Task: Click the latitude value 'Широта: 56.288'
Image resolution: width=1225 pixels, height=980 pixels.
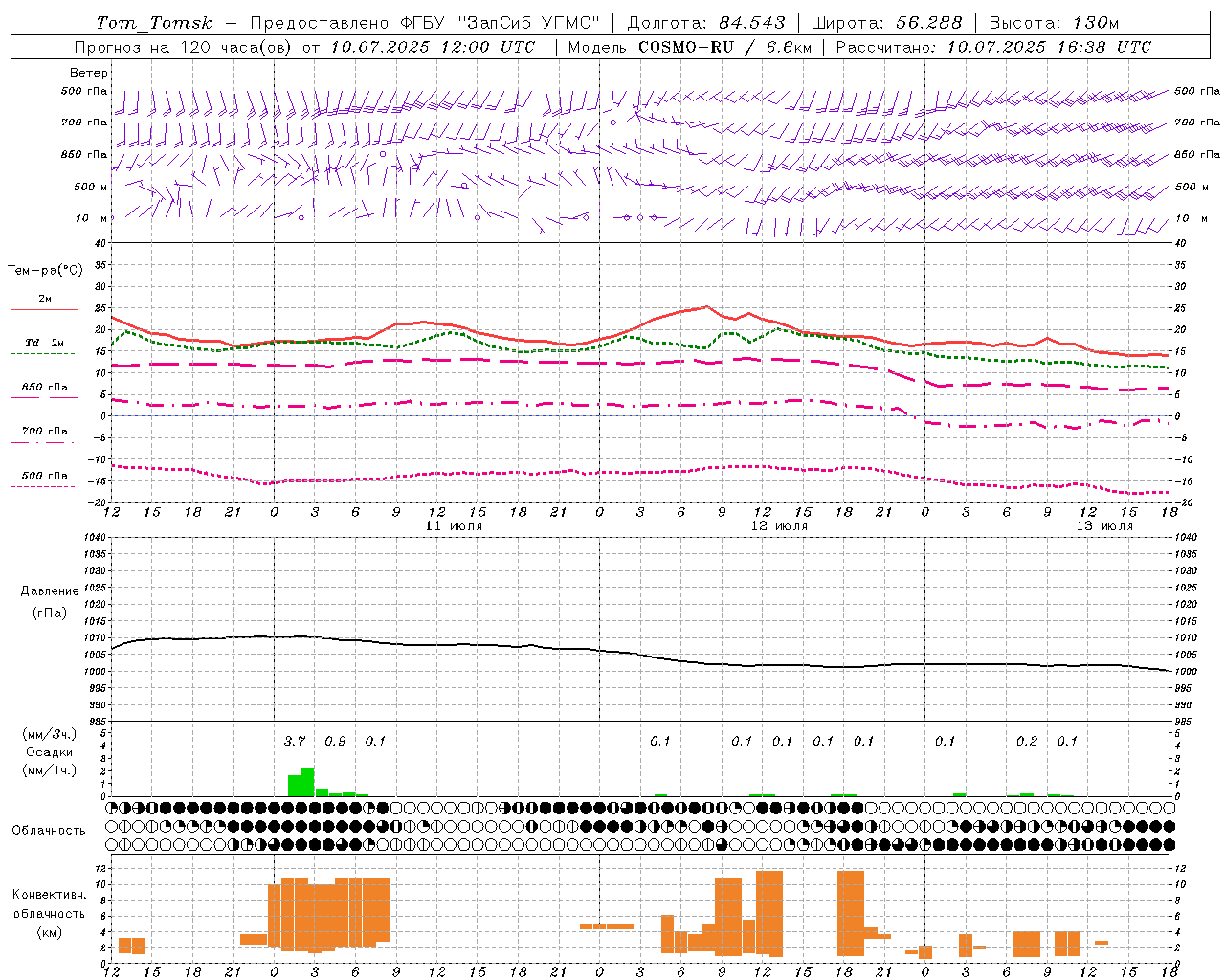Action: tap(886, 23)
